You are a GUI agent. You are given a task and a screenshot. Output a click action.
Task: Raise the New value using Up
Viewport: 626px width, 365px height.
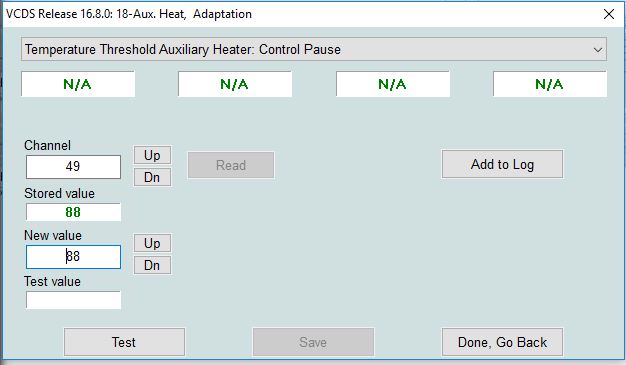pyautogui.click(x=152, y=243)
